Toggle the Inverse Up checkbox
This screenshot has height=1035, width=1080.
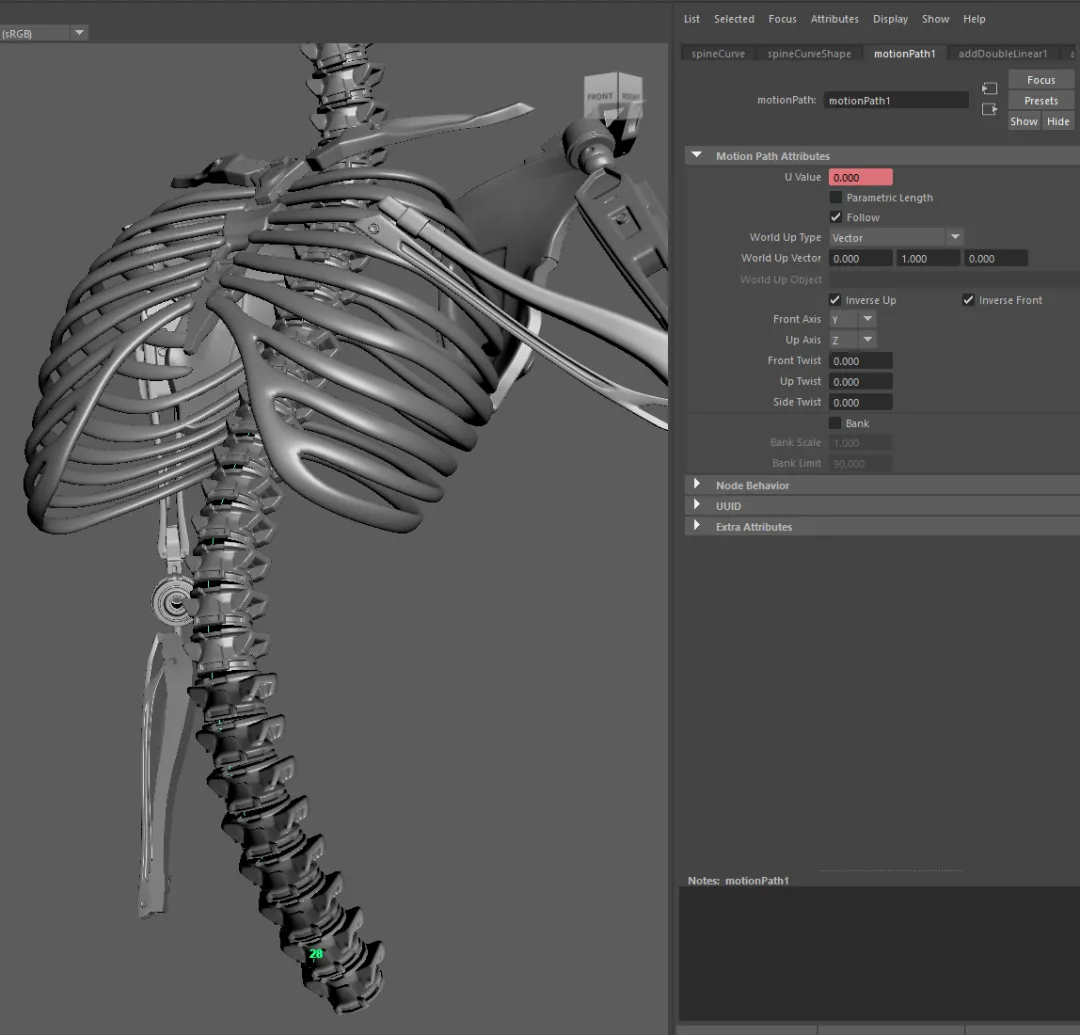click(835, 300)
